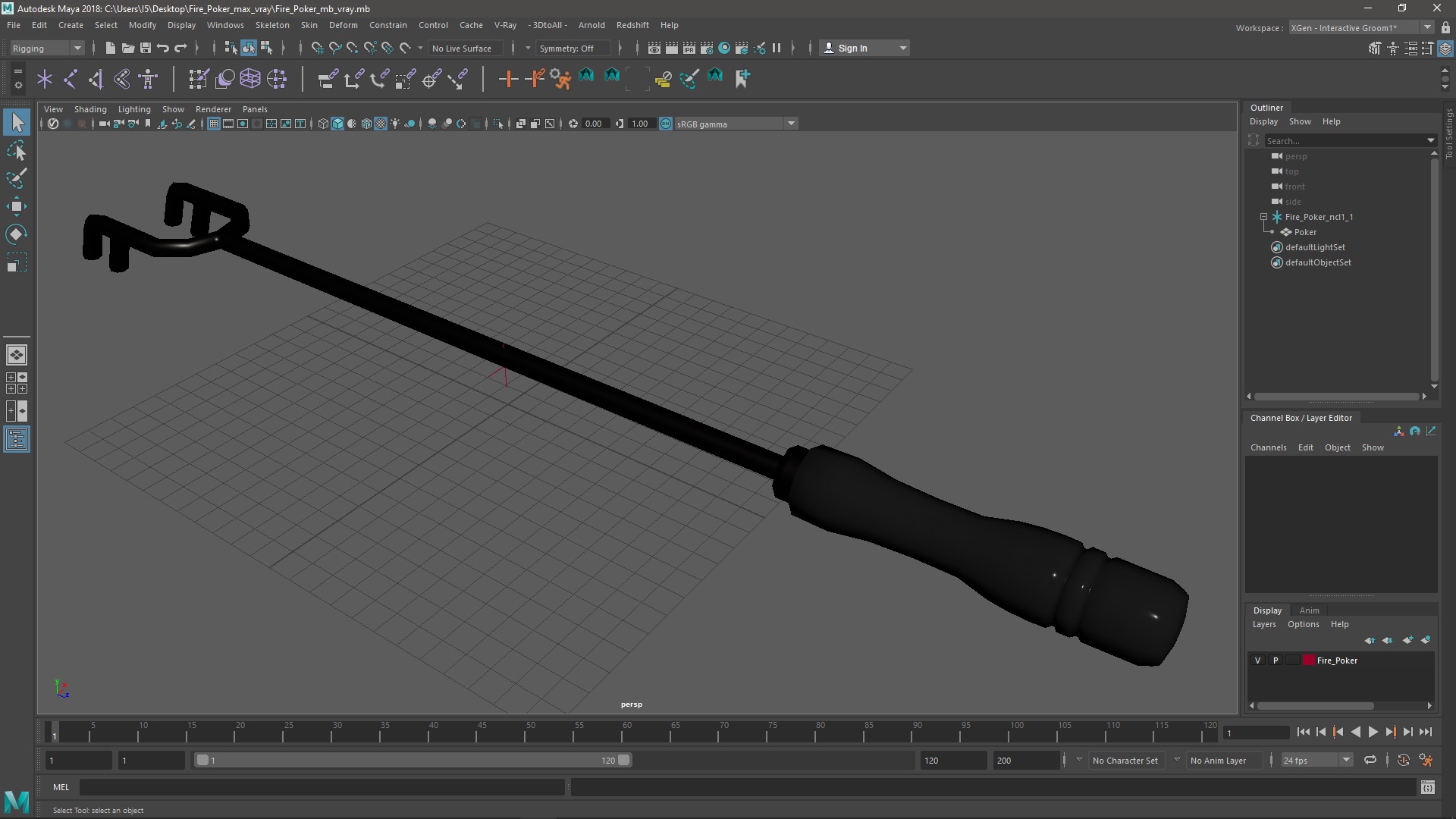Open the viewport Shading menu
This screenshot has width=1456, height=819.
click(90, 109)
